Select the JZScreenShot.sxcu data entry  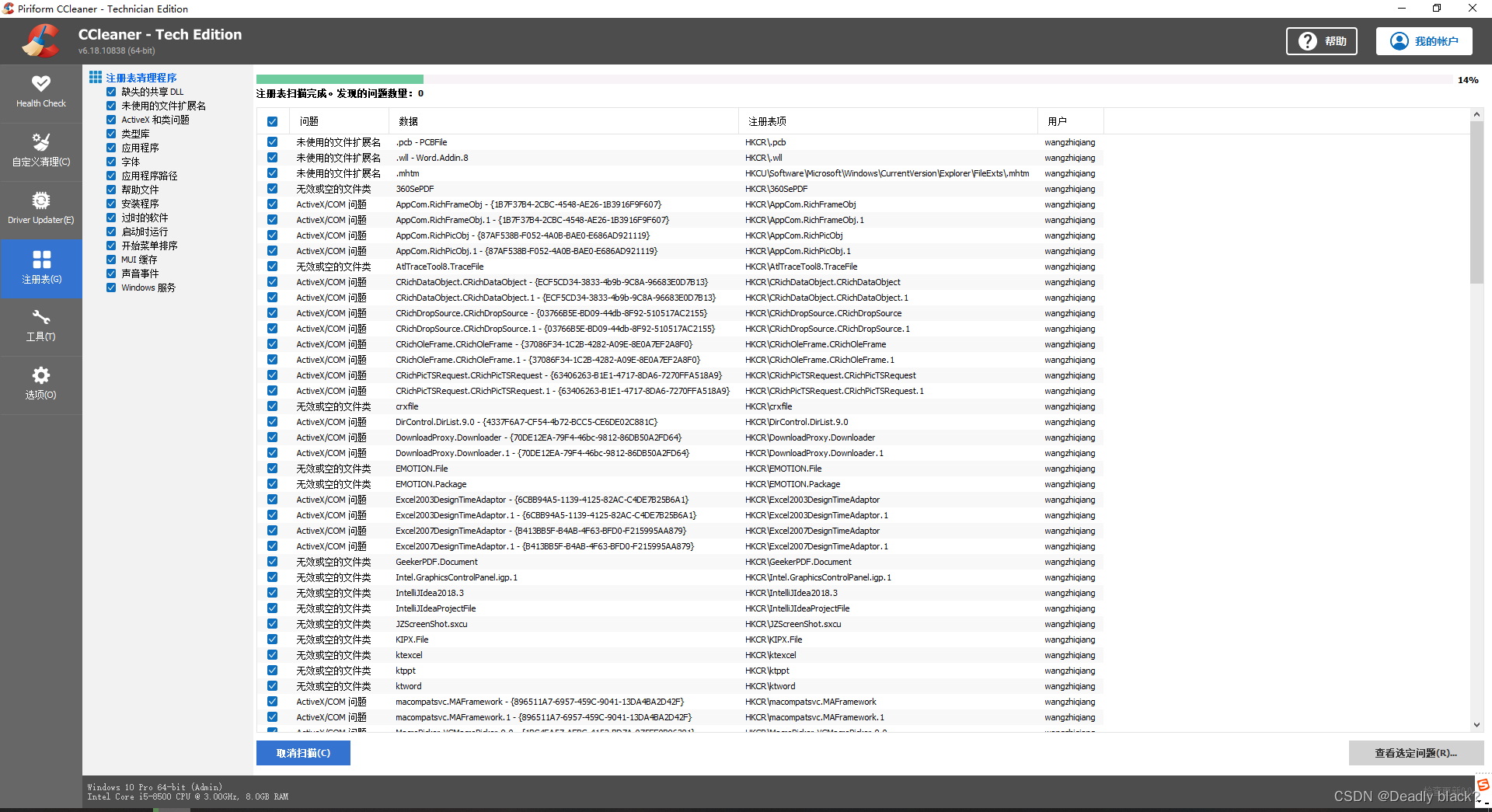(x=431, y=624)
